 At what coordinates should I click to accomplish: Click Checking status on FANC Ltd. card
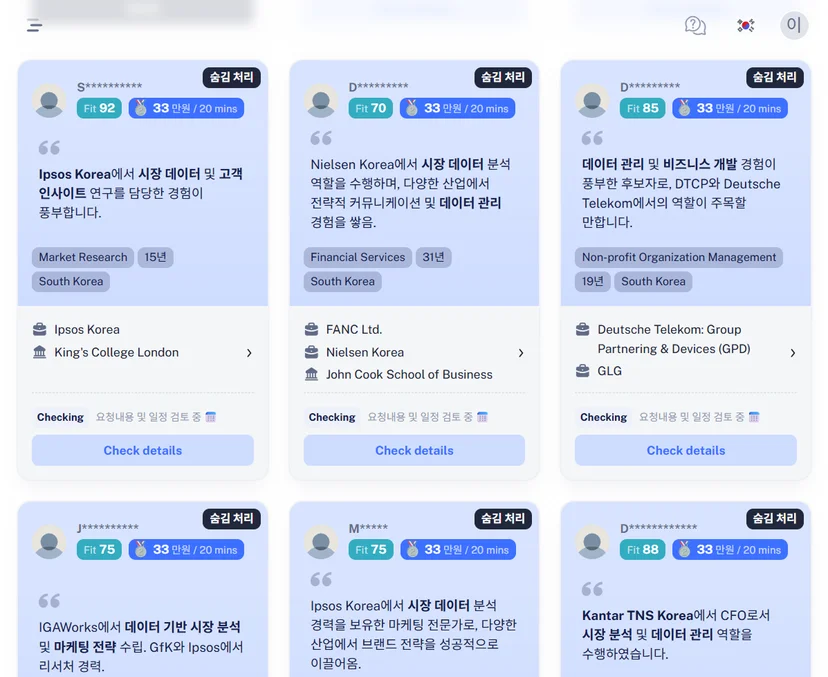(x=332, y=417)
